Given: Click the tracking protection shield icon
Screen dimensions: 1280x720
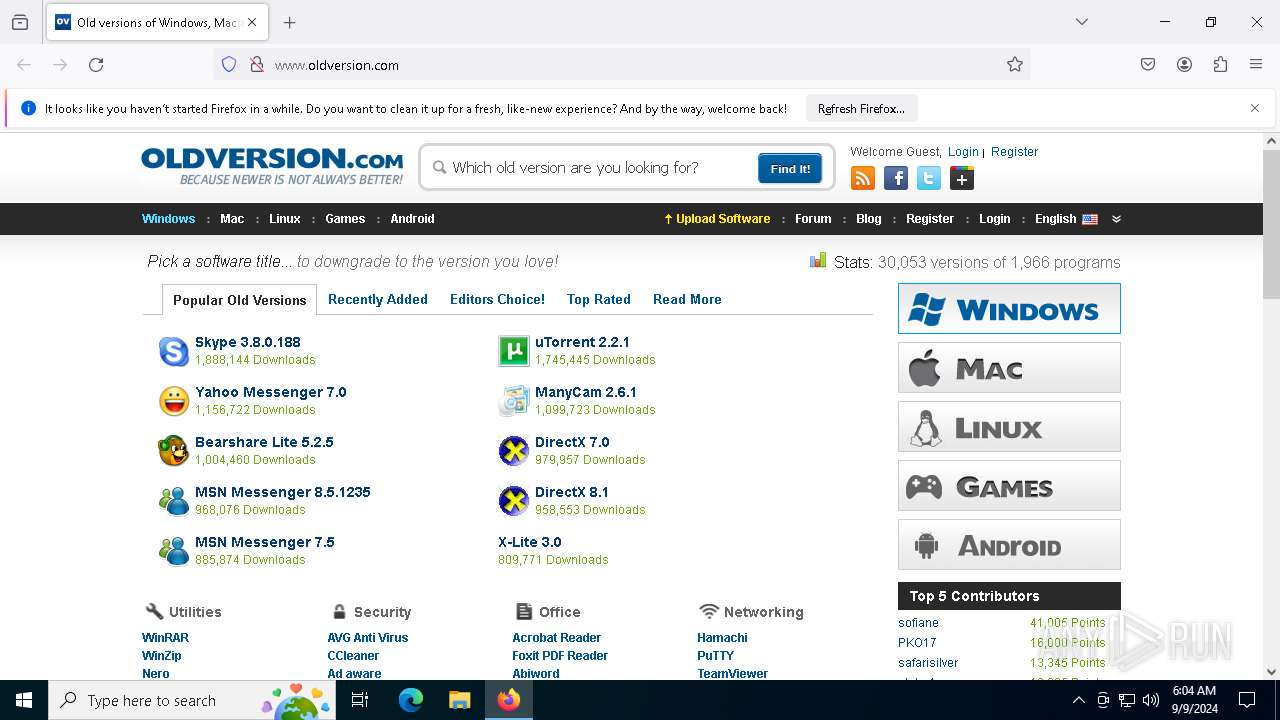Looking at the screenshot, I should pyautogui.click(x=229, y=65).
